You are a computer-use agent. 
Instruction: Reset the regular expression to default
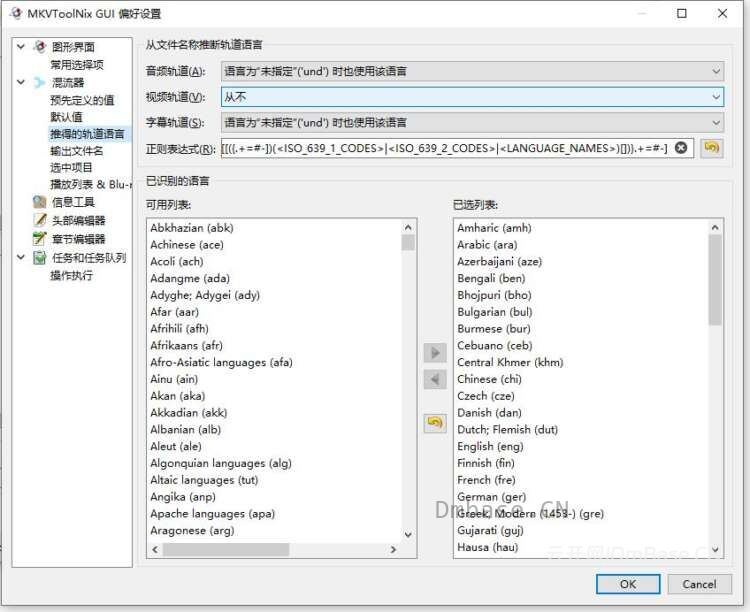pyautogui.click(x=711, y=148)
